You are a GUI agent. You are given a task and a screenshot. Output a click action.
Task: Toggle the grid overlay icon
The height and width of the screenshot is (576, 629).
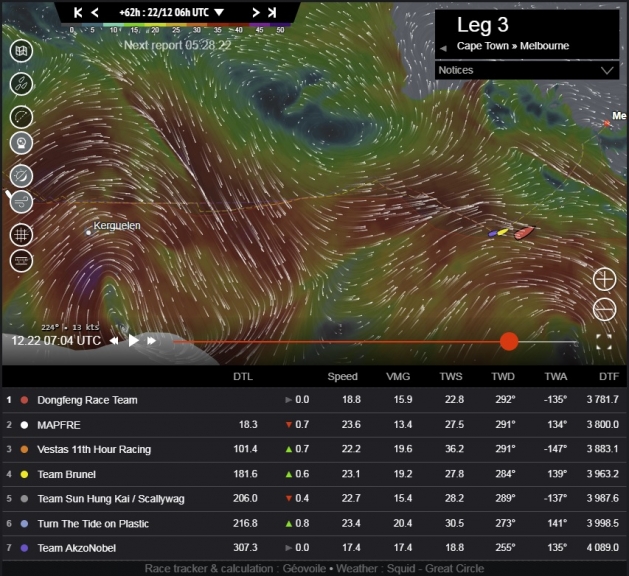pos(21,235)
